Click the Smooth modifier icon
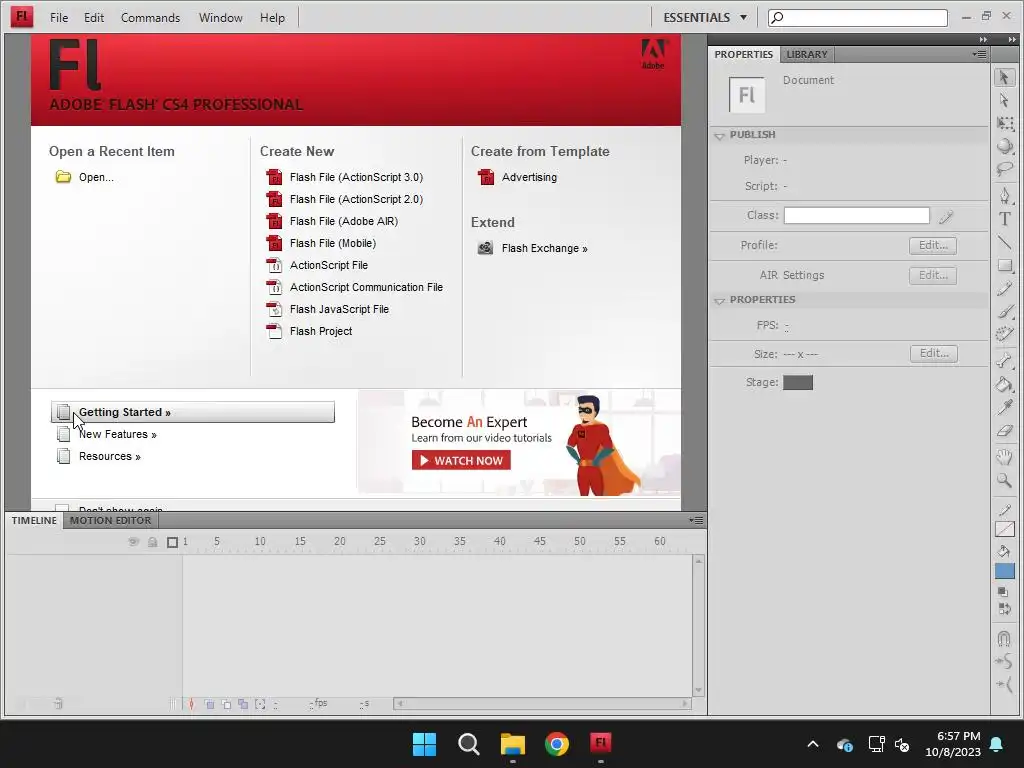Screen dimensions: 1024x768 (1004, 662)
